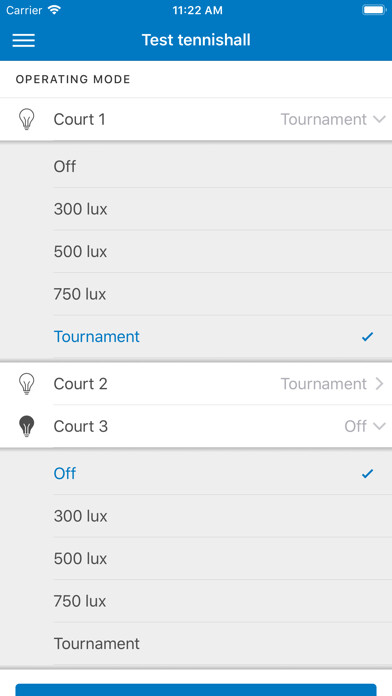Click the Court 1 light bulb icon
This screenshot has height=696, width=392.
pyautogui.click(x=26, y=119)
